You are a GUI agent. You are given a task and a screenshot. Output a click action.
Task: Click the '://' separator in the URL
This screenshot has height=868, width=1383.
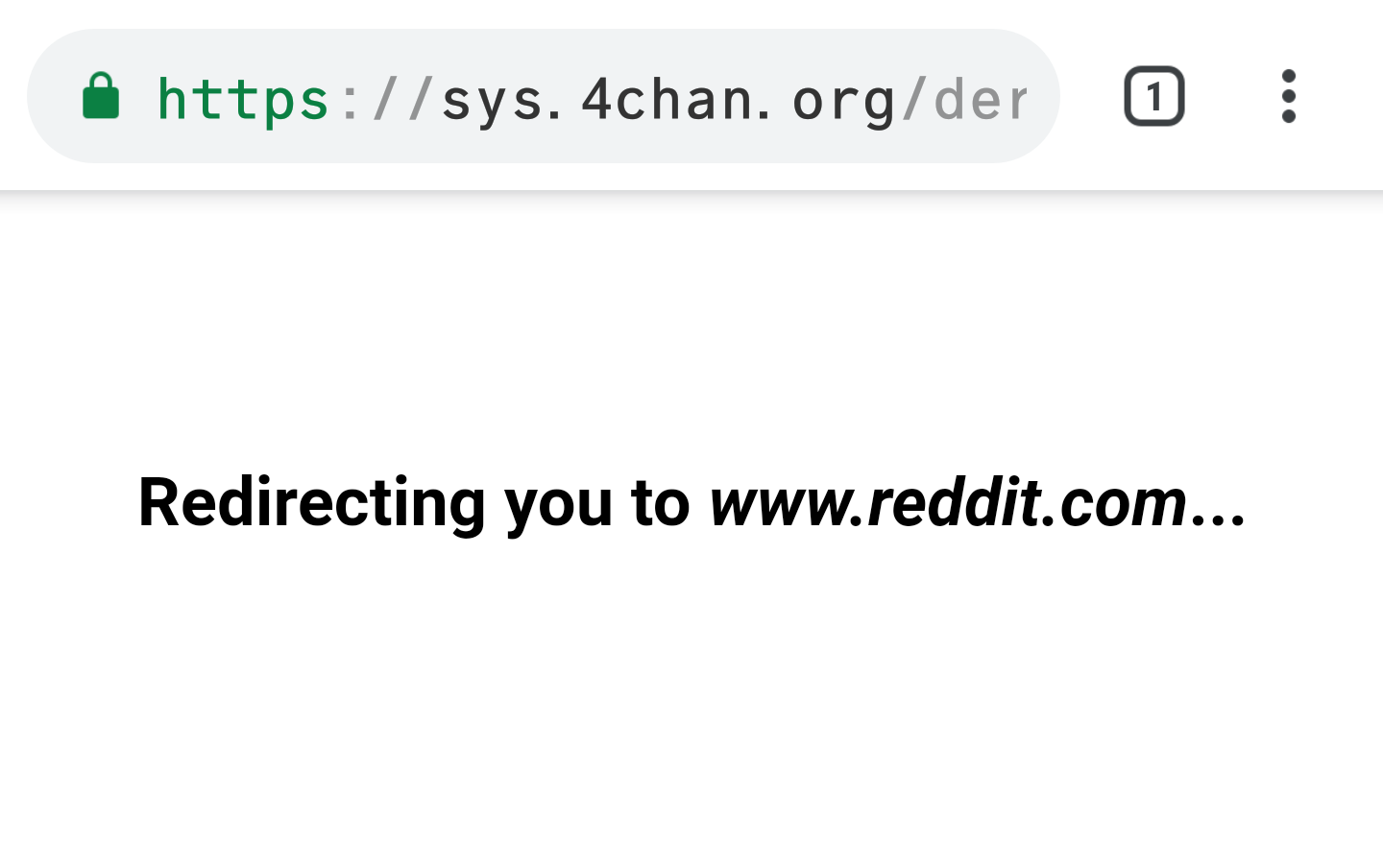[386, 99]
